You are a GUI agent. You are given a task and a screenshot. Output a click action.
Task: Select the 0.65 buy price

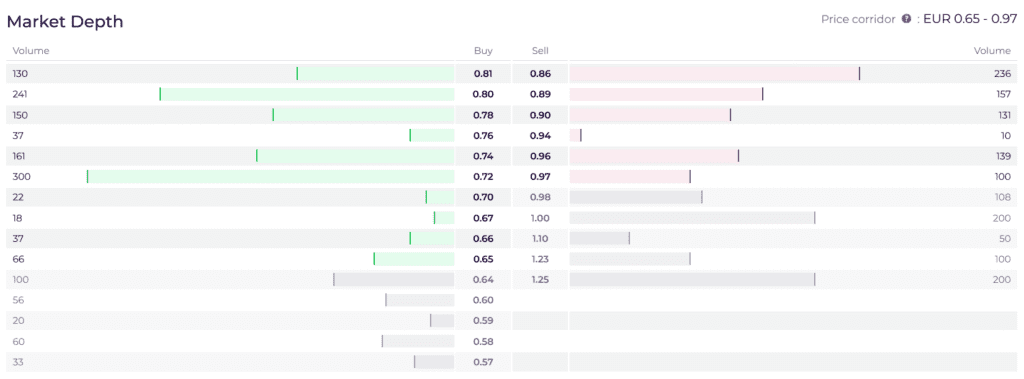[483, 259]
